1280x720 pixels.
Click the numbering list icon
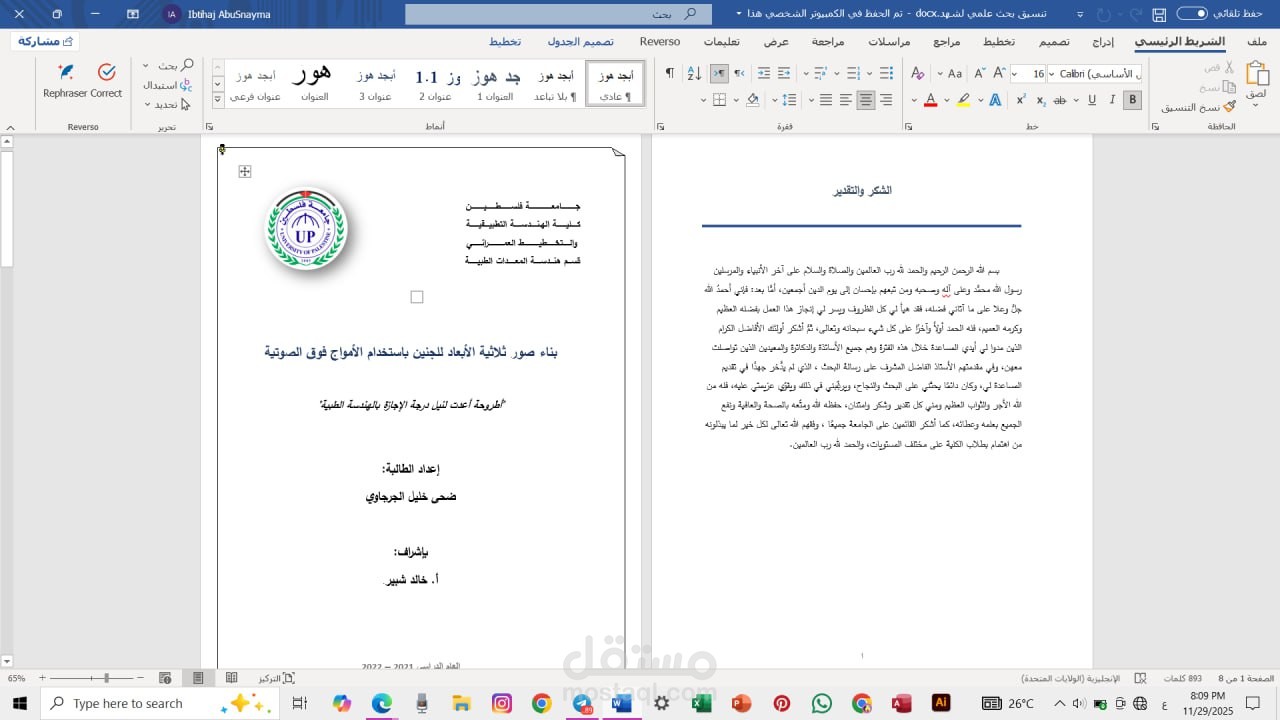853,74
